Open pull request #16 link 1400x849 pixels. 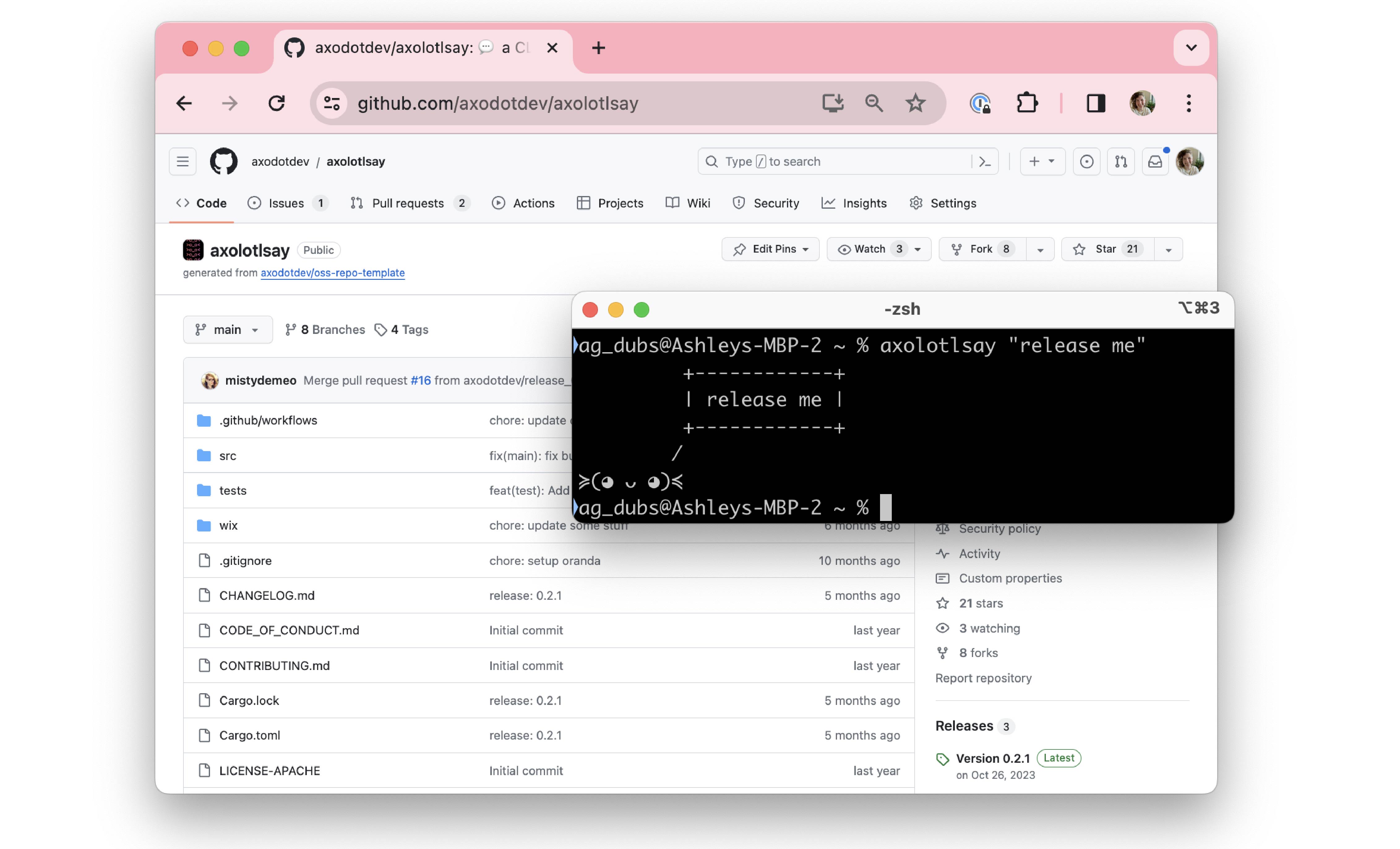pyautogui.click(x=420, y=381)
